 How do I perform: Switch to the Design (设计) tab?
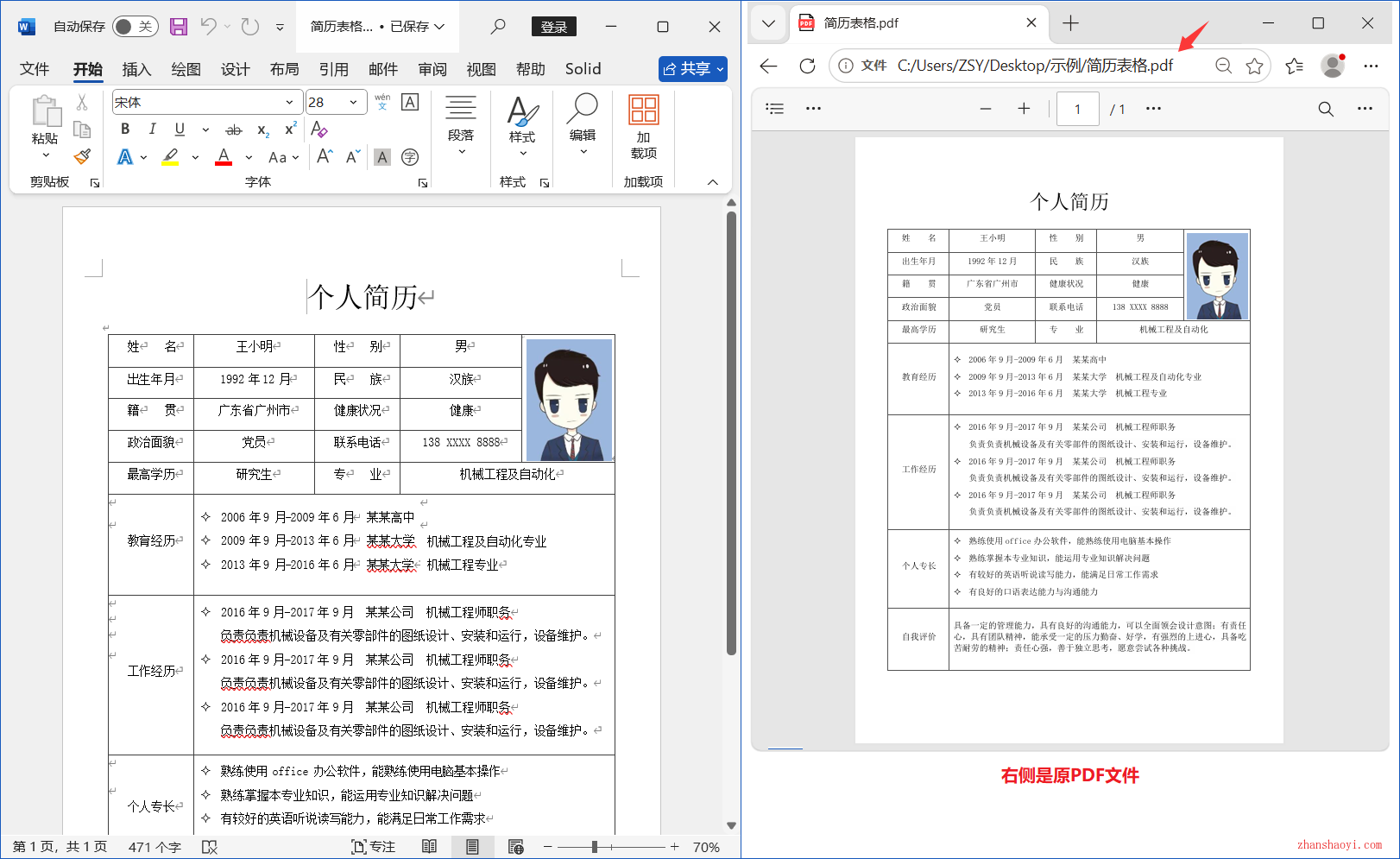235,69
